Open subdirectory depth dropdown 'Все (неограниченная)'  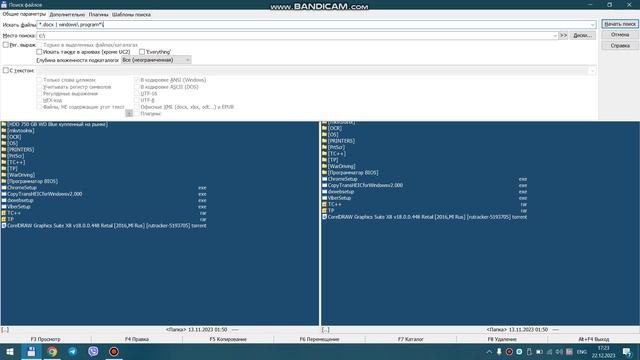click(x=156, y=60)
